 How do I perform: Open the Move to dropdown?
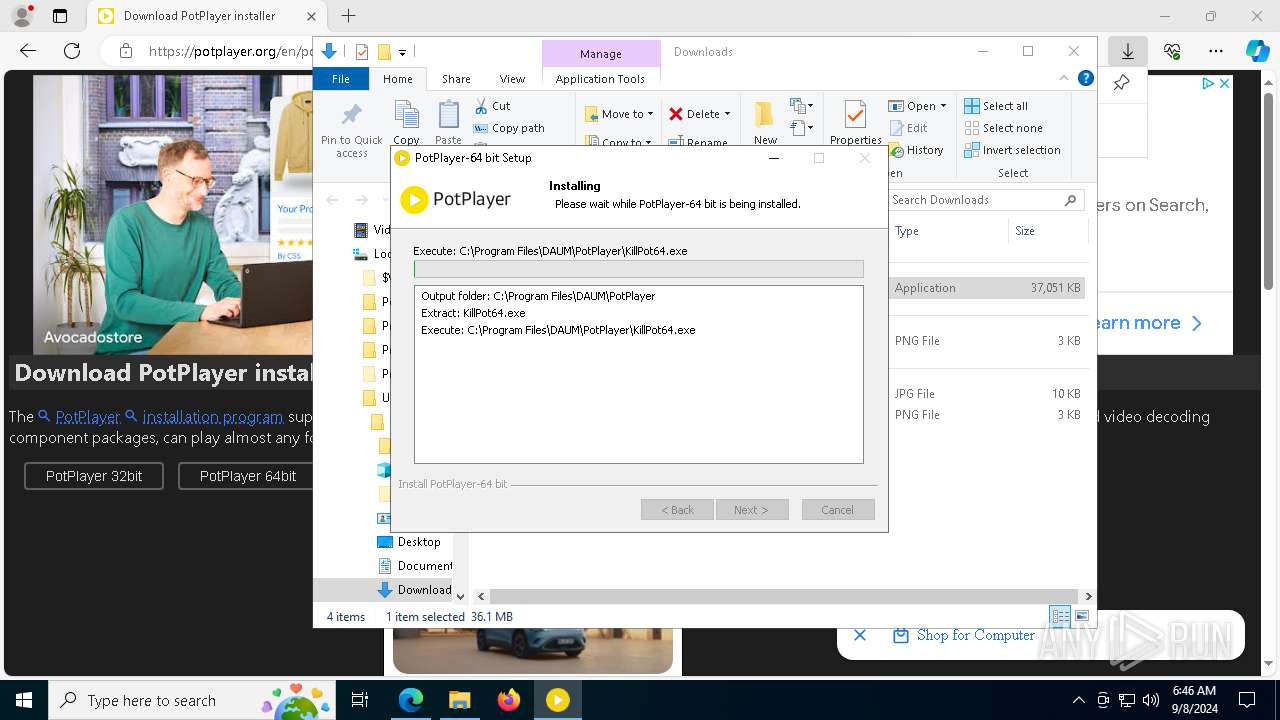[x=619, y=114]
